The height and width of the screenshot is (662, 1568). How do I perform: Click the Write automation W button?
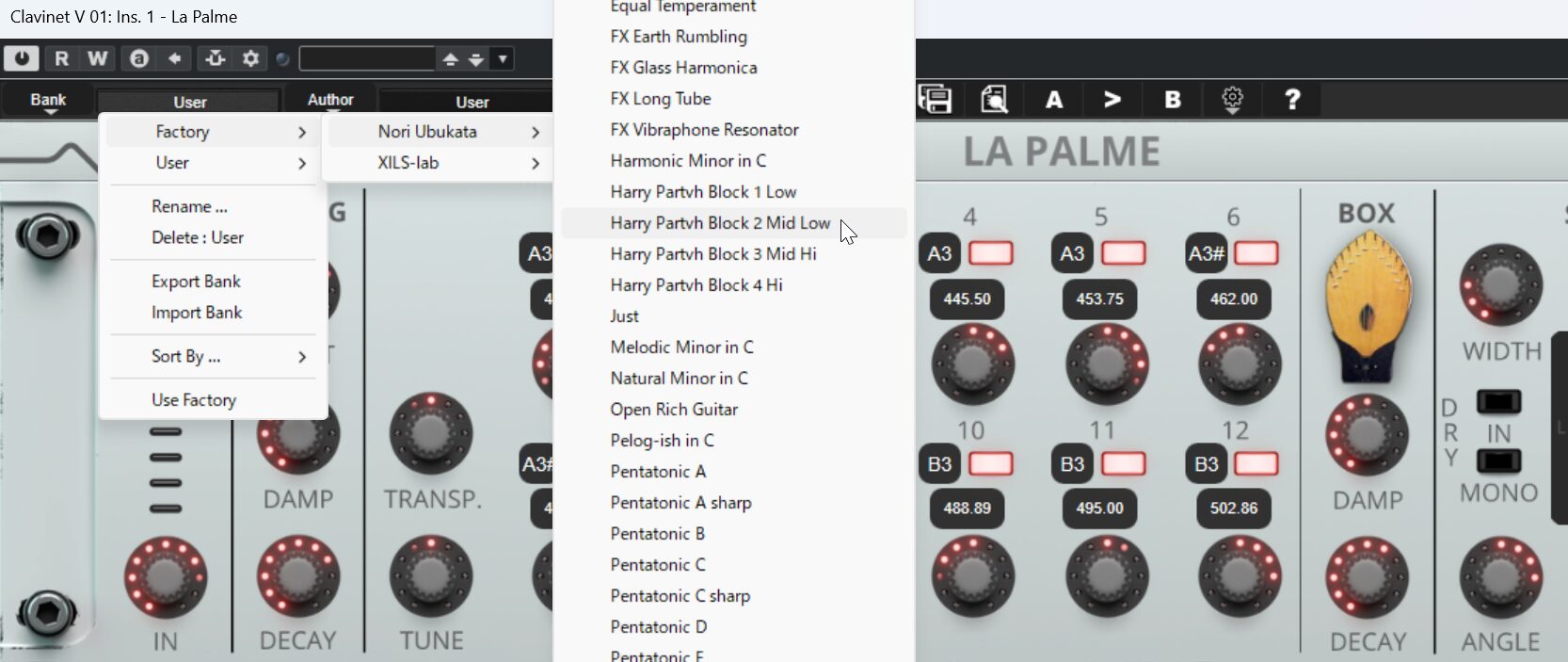tap(97, 58)
